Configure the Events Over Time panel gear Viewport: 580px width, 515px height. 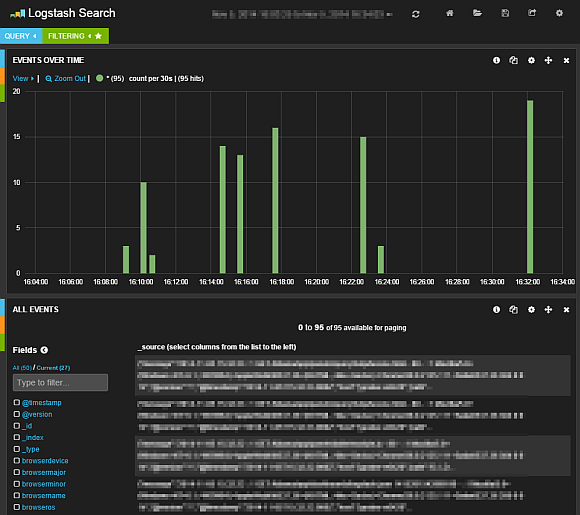click(x=531, y=60)
